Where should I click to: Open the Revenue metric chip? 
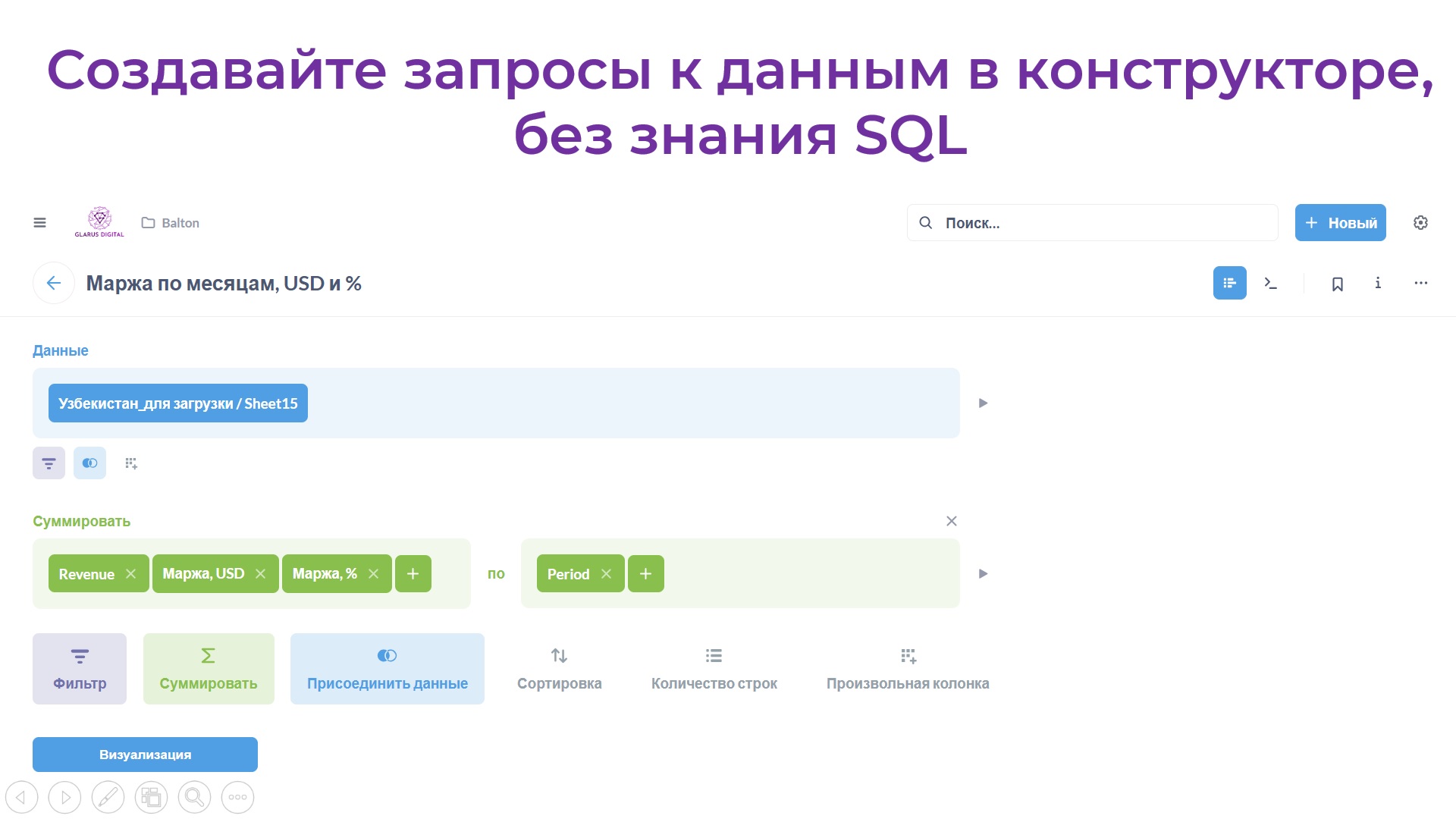[86, 574]
